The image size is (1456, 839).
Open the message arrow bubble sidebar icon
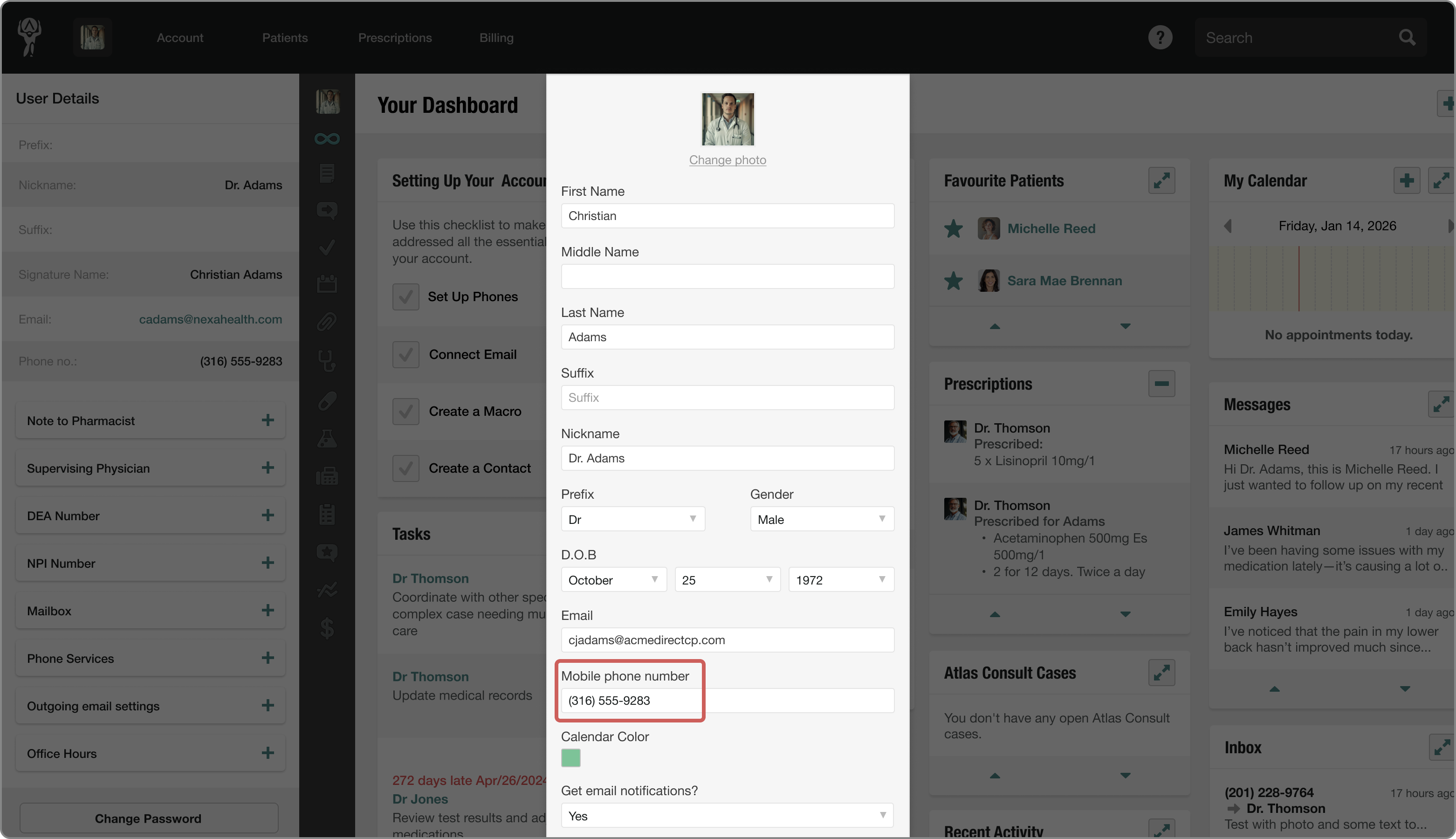pyautogui.click(x=327, y=210)
